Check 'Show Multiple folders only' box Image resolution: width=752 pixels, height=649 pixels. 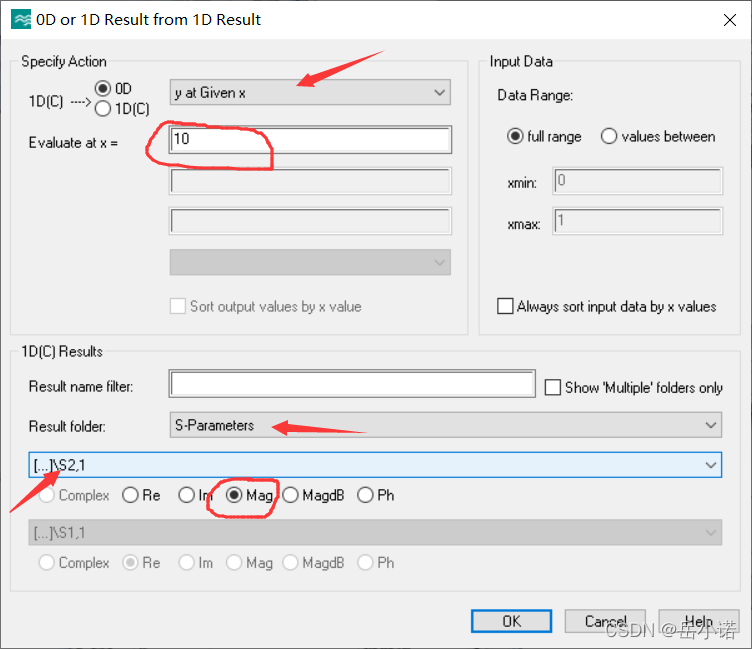pos(552,387)
